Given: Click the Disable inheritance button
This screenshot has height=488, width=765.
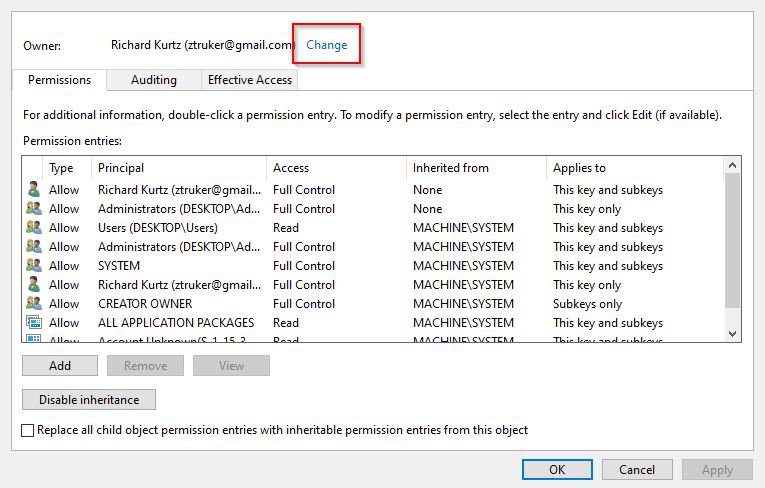Looking at the screenshot, I should click(89, 400).
